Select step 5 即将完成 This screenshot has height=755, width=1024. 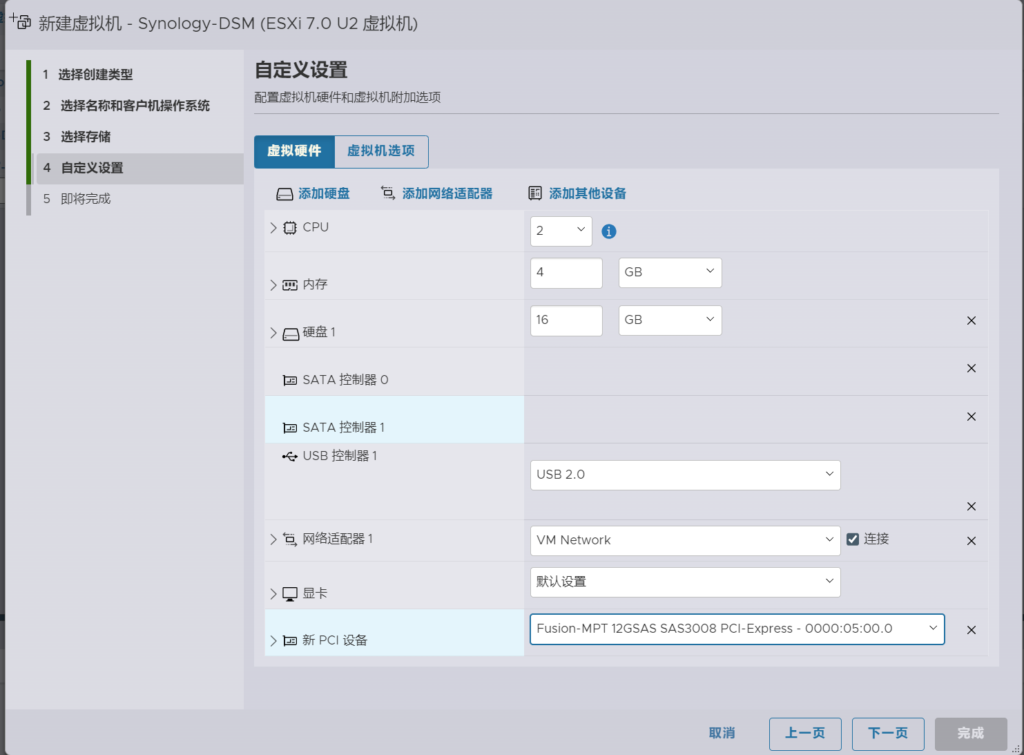(x=86, y=199)
